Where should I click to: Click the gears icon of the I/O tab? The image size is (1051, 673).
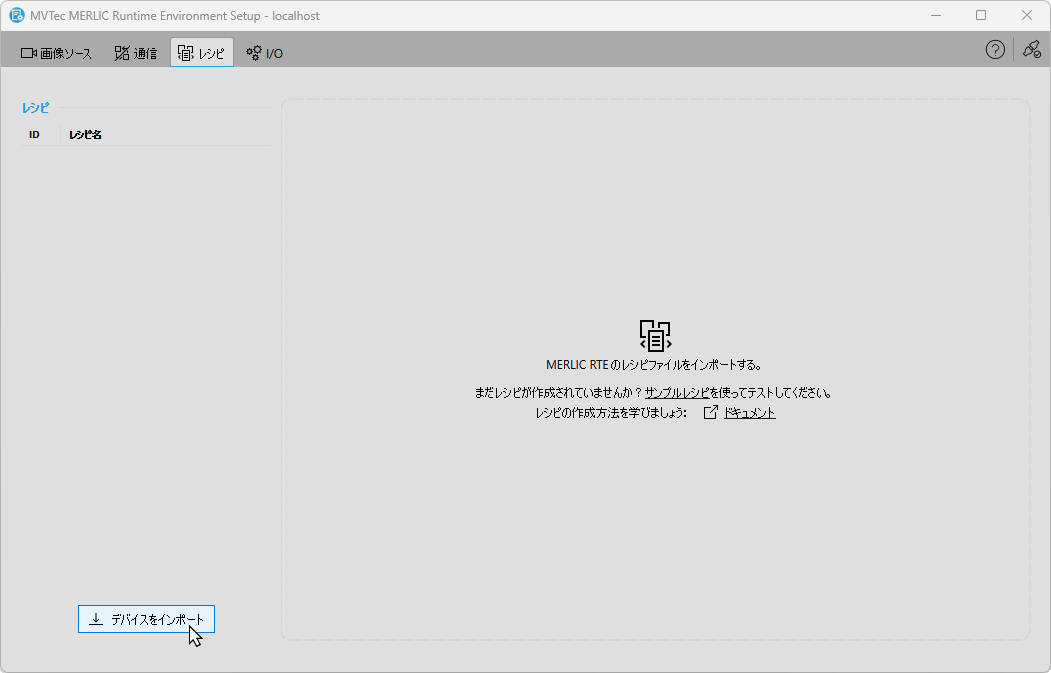pyautogui.click(x=254, y=53)
